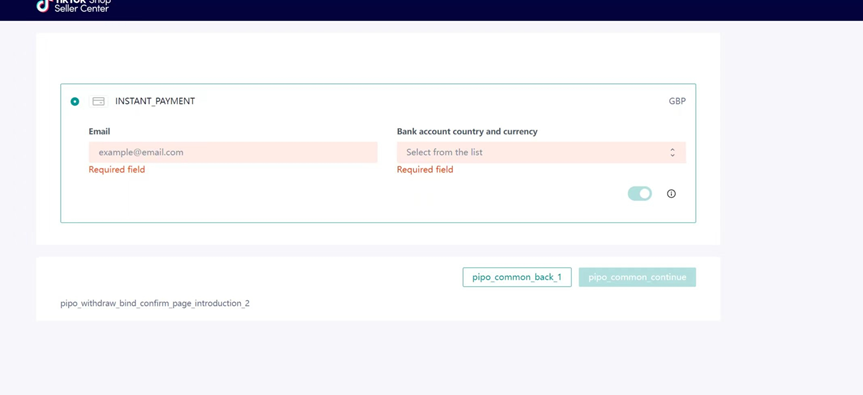Click the Email field label
Screen dimensions: 863x395
pos(99,131)
